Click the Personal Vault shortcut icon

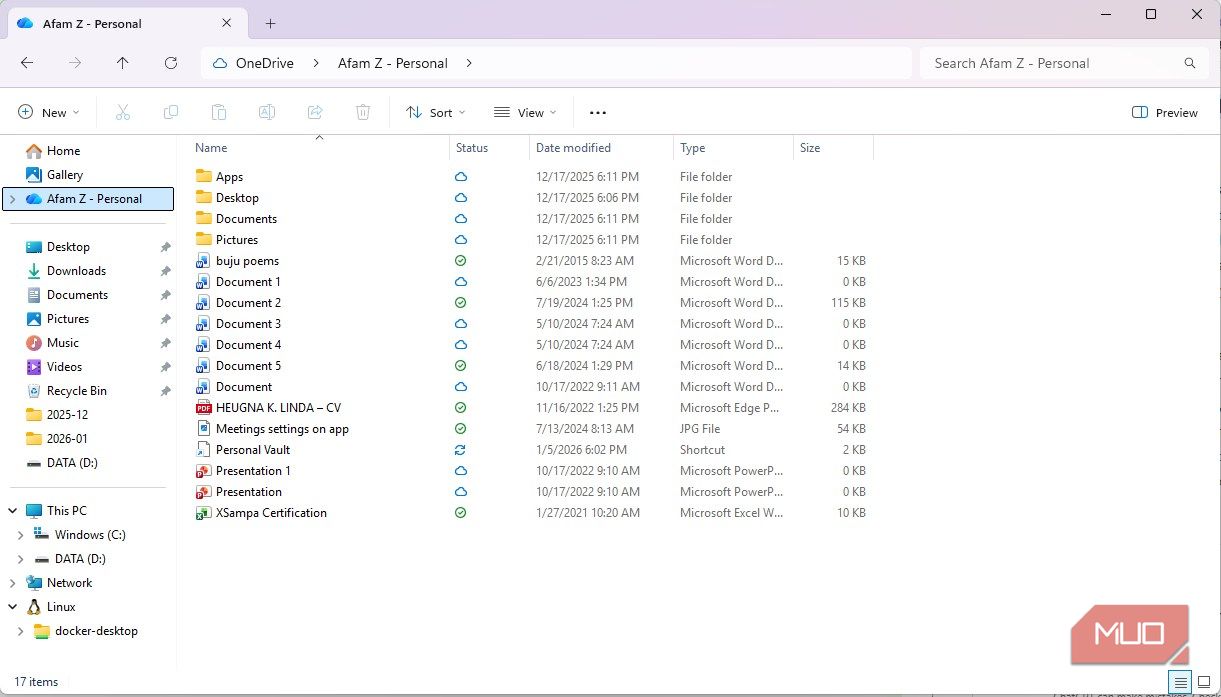tap(204, 450)
